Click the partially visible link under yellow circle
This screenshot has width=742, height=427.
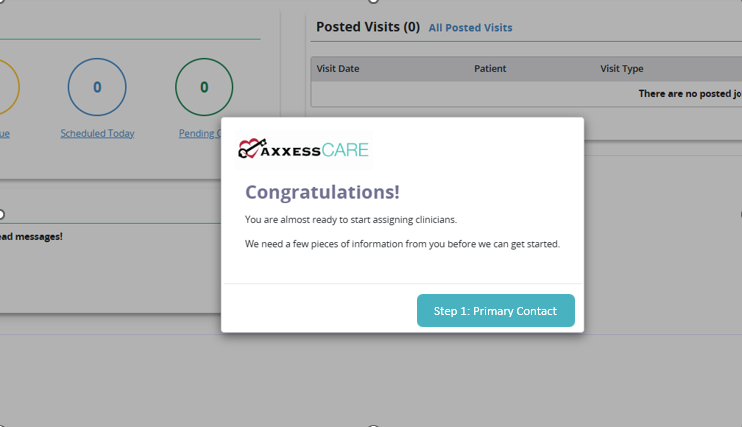click(5, 133)
